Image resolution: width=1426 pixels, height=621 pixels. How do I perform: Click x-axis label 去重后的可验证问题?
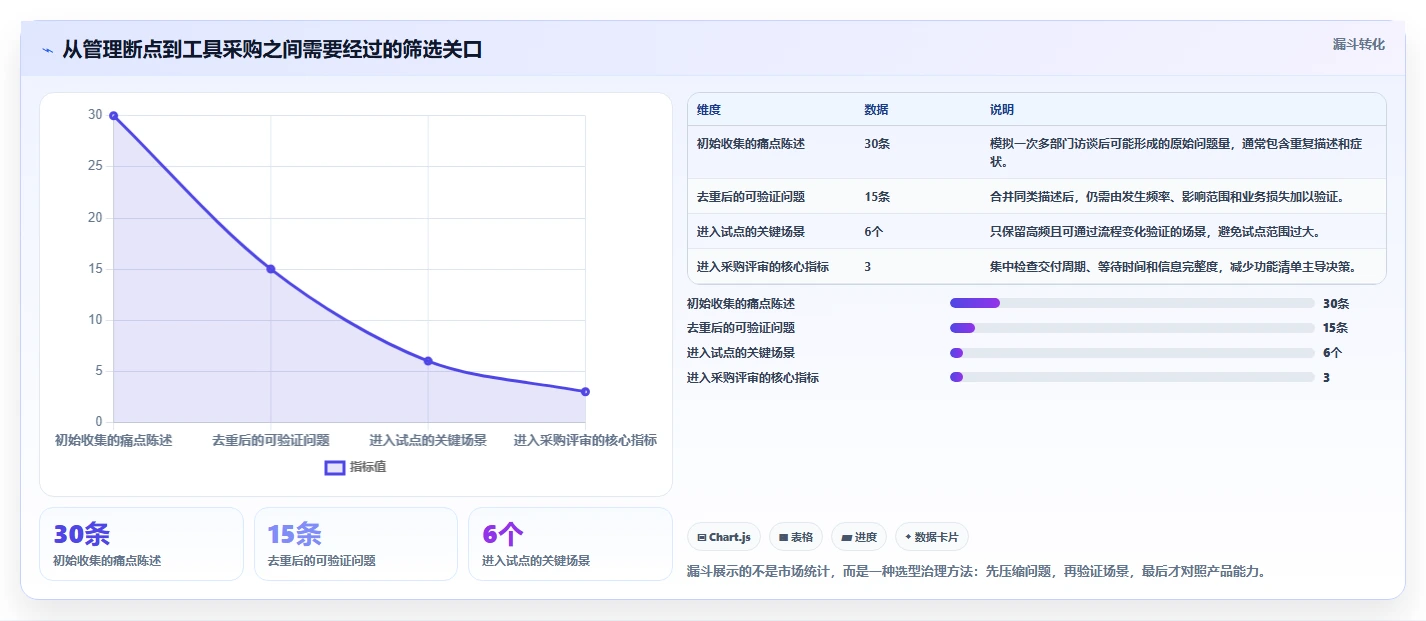[x=271, y=440]
